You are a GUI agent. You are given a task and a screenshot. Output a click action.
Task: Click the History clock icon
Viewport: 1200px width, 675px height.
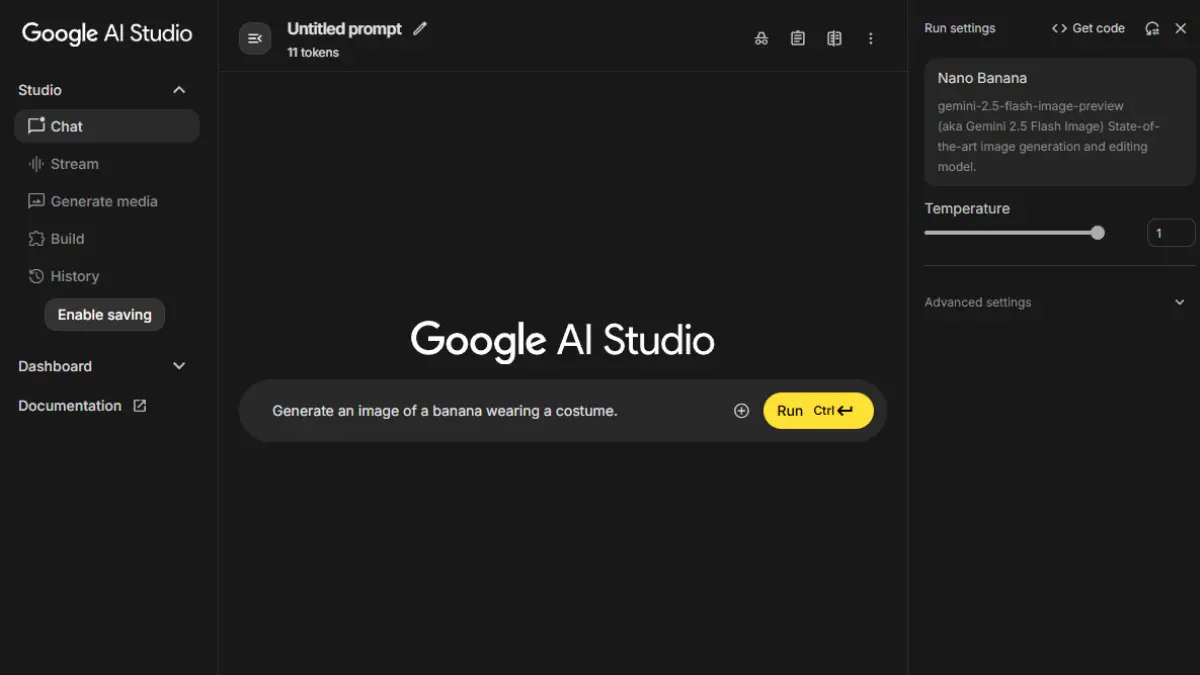tap(37, 276)
